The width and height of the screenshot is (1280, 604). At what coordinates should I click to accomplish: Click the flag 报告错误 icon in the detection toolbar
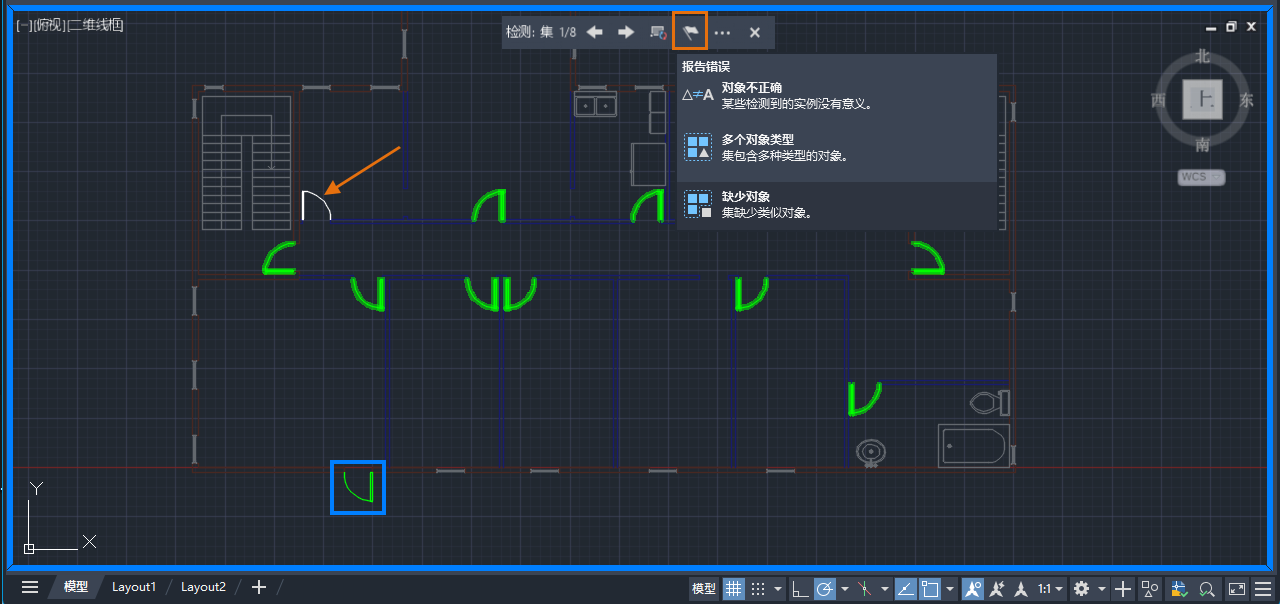tap(690, 31)
